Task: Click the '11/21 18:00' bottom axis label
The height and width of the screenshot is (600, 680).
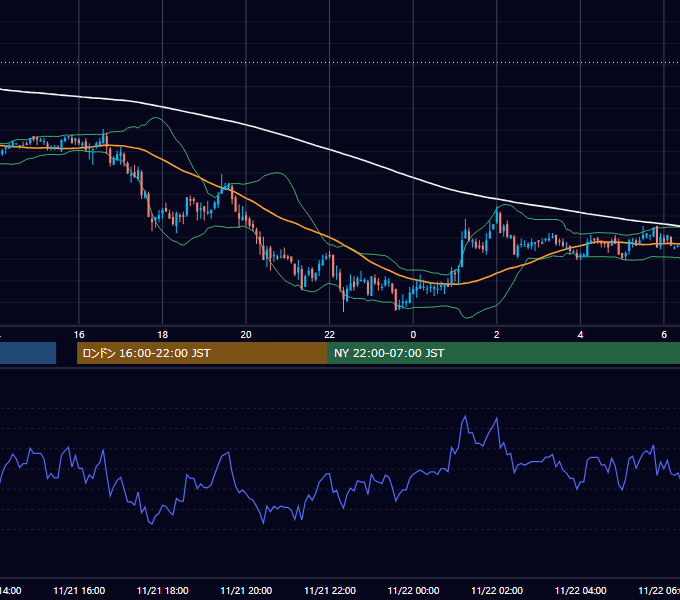Action: (163, 590)
